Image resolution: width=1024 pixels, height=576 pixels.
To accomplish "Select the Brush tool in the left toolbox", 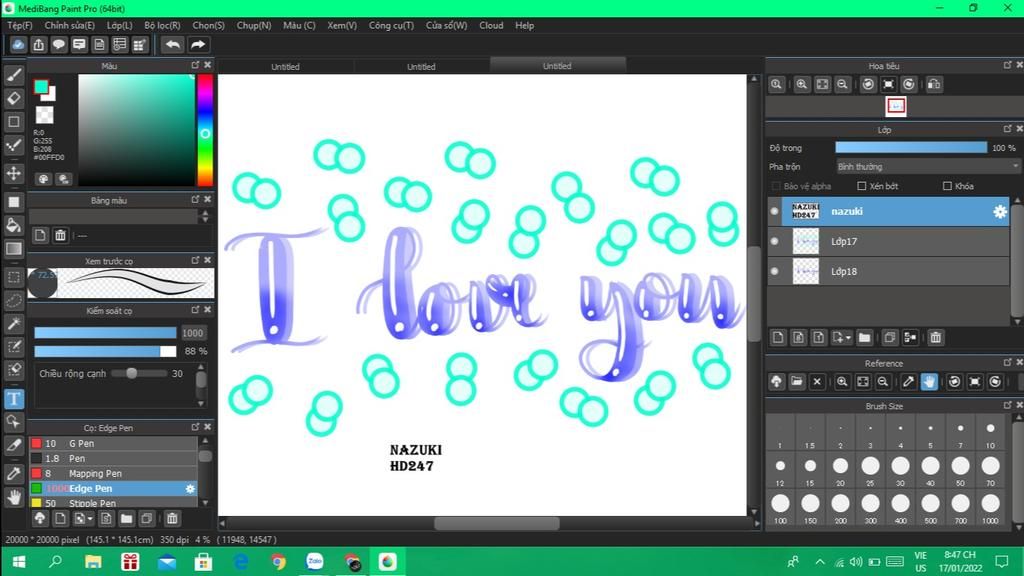I will coord(14,75).
